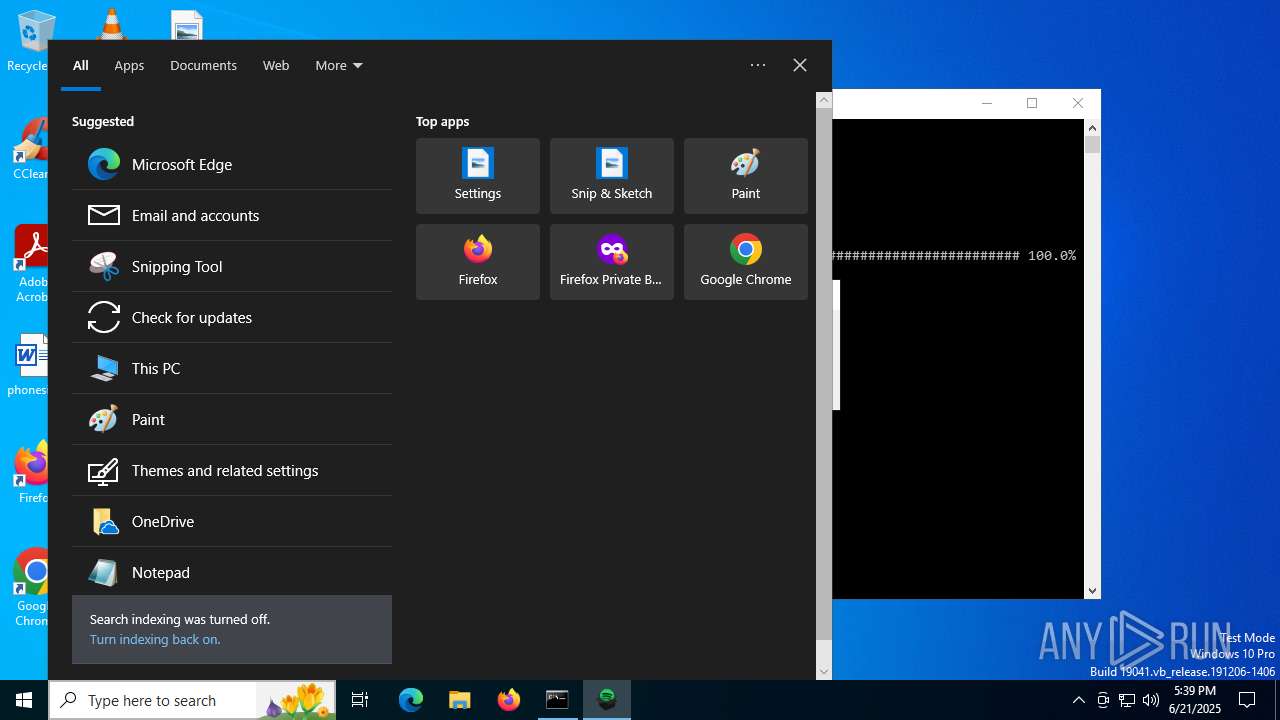Open Paint tile in Top apps
The height and width of the screenshot is (720, 1280).
click(x=746, y=176)
